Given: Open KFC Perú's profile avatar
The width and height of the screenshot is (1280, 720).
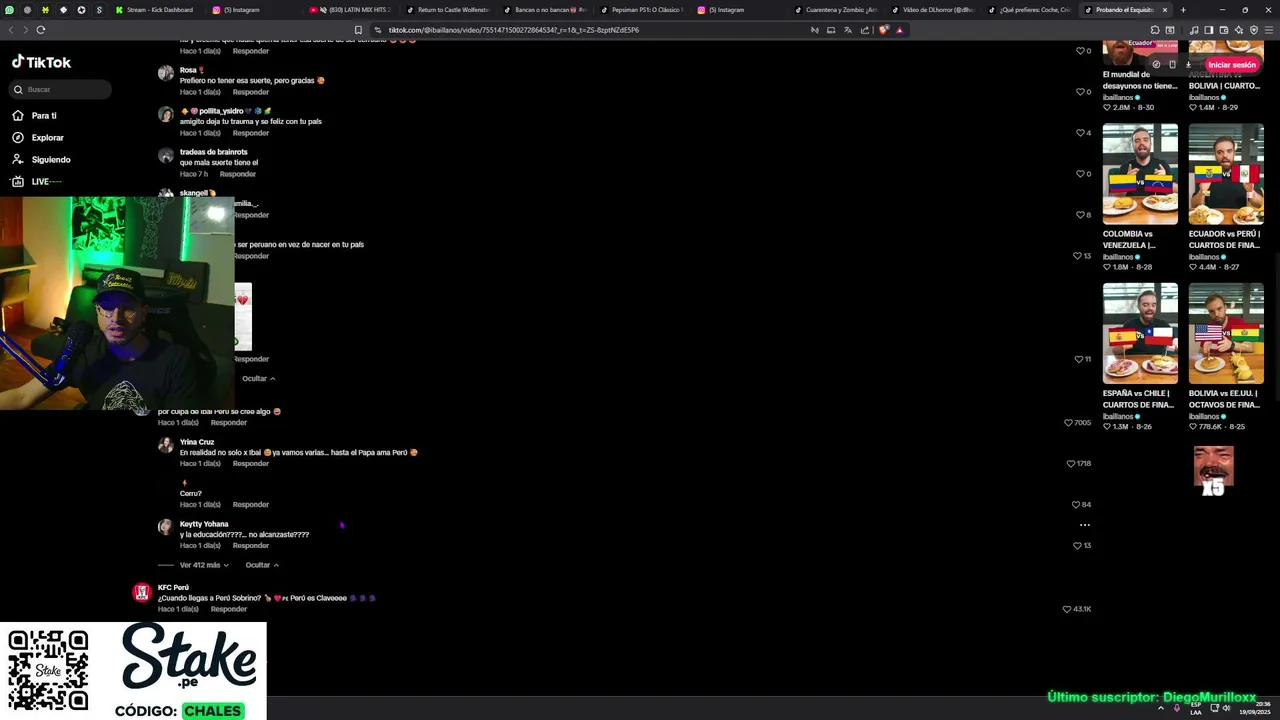Looking at the screenshot, I should [x=142, y=592].
